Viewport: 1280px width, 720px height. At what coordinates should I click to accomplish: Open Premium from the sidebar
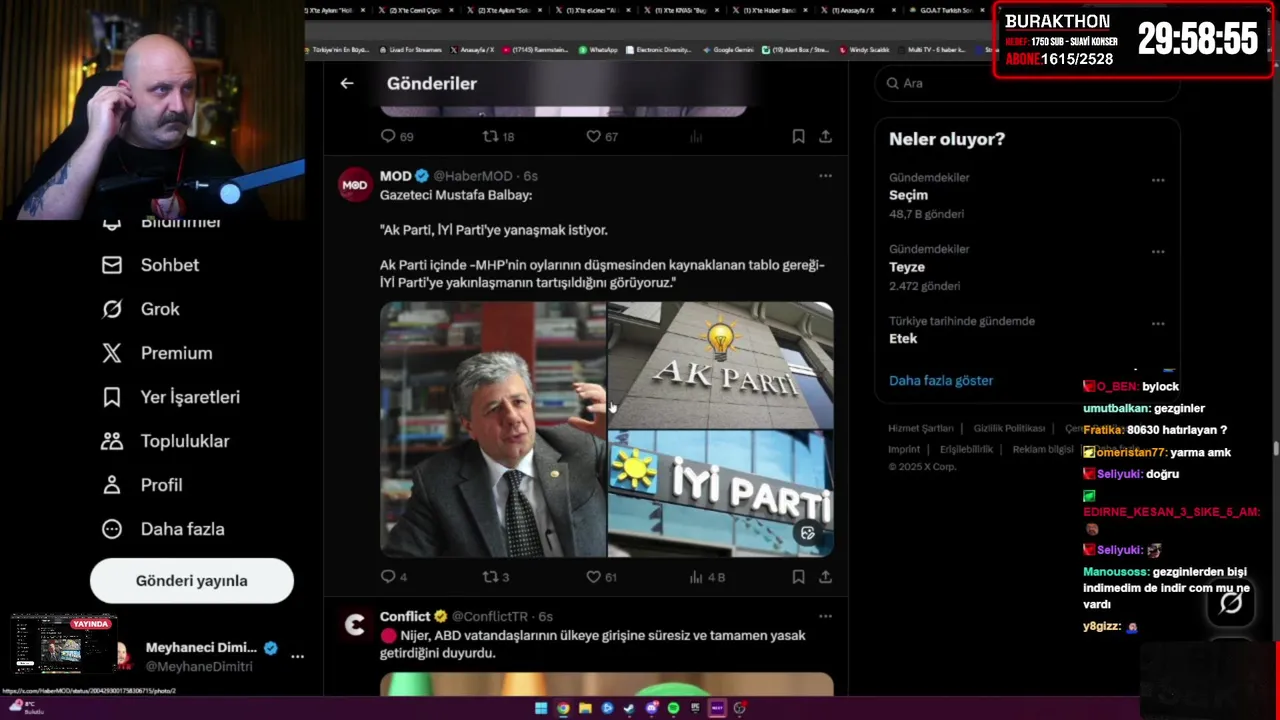[157, 353]
